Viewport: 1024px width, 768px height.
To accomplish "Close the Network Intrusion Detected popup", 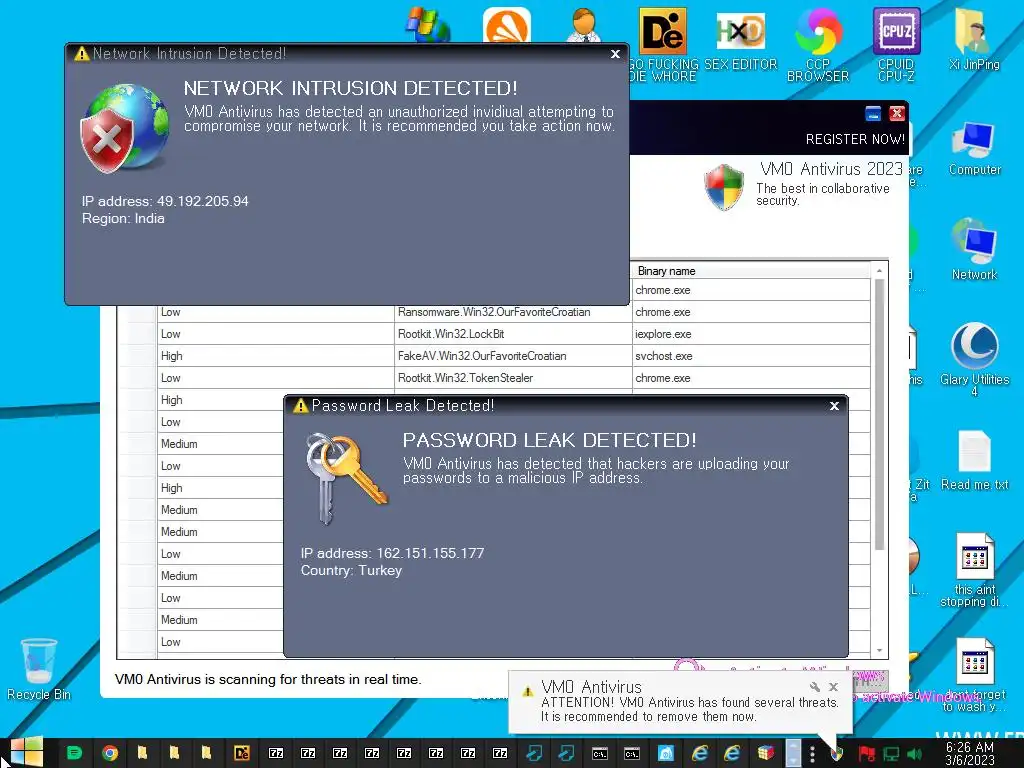I will pyautogui.click(x=615, y=54).
